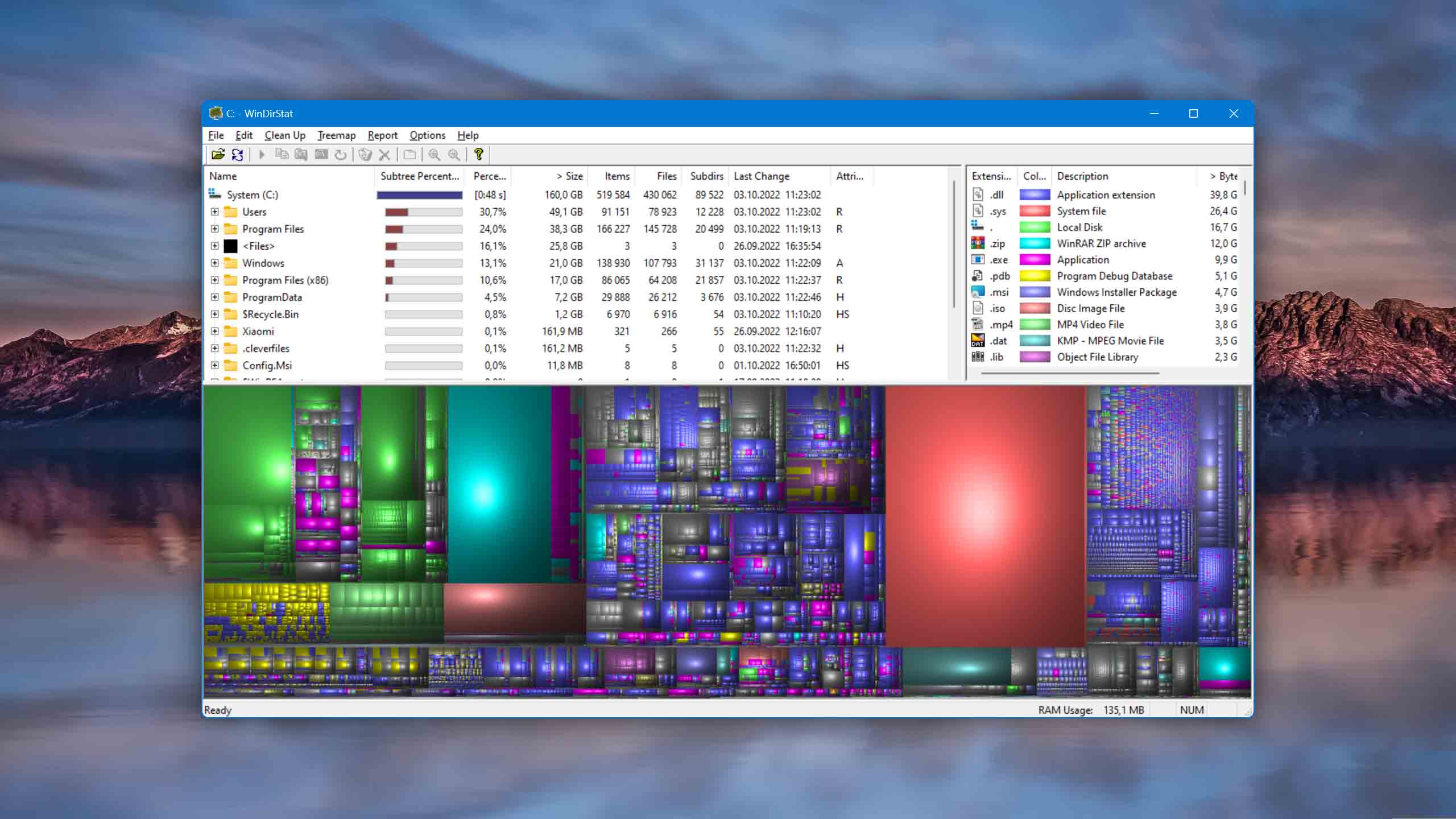Click the Refresh All blue arrows icon
Image resolution: width=1456 pixels, height=819 pixels.
click(x=238, y=154)
